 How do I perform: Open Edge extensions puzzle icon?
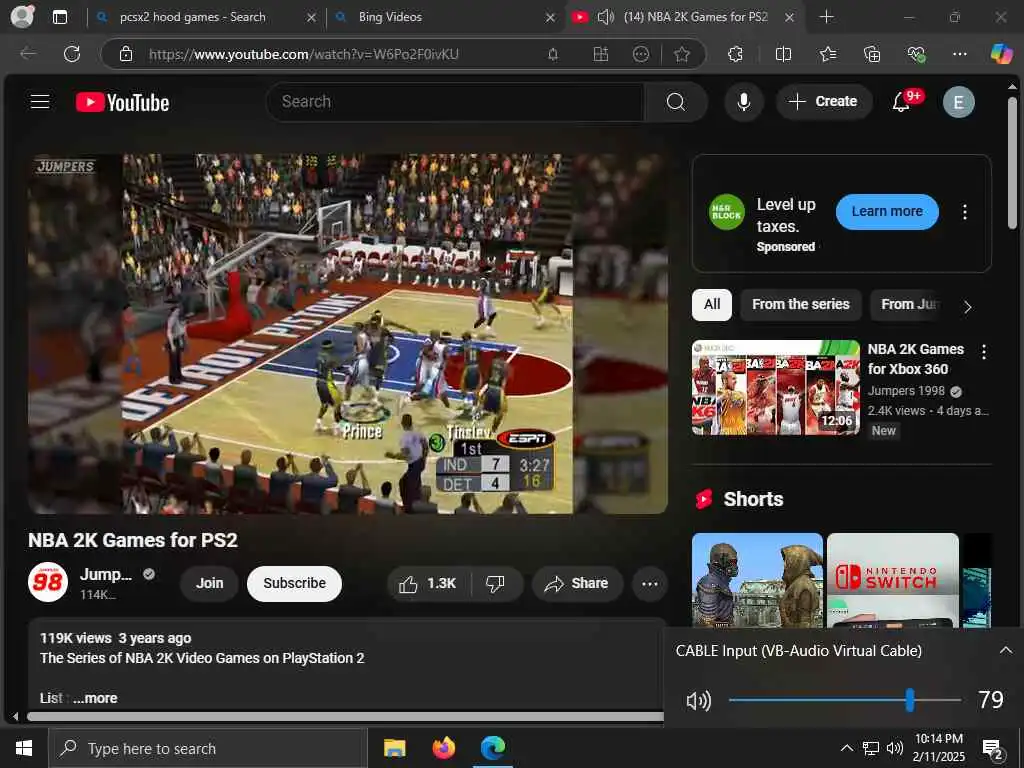click(735, 54)
